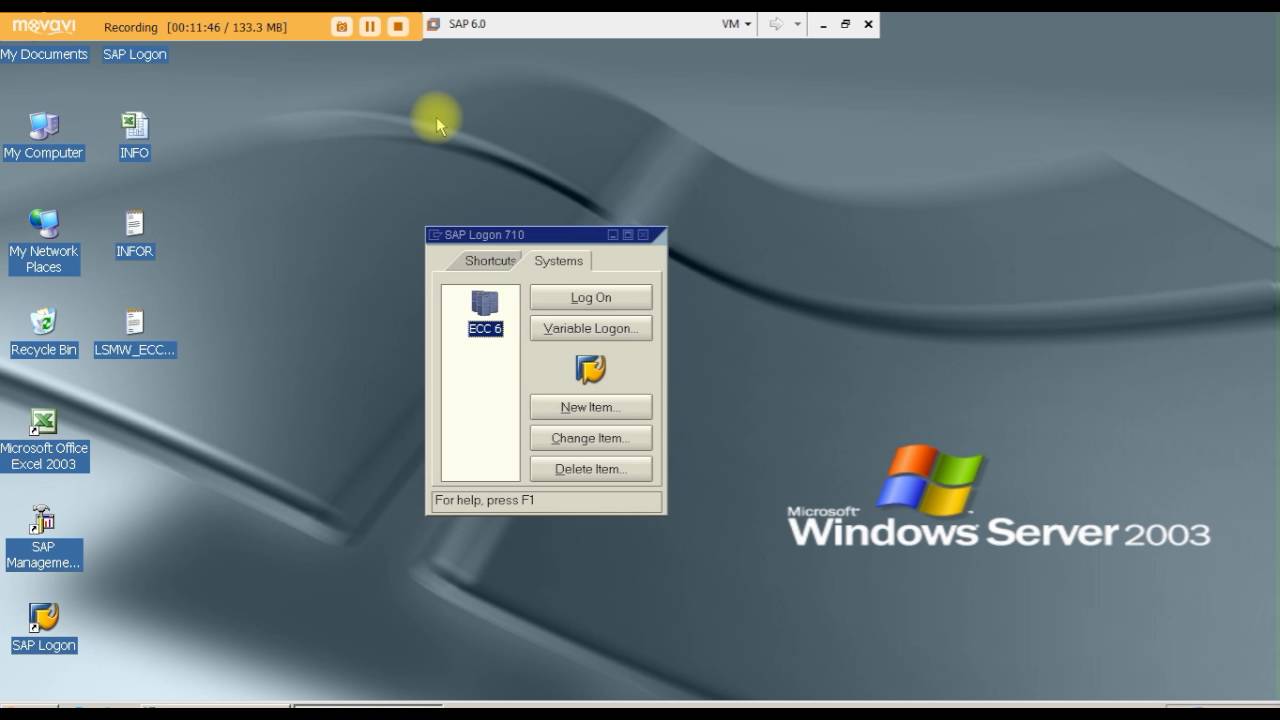Select My Network Places icon
Image resolution: width=1280 pixels, height=720 pixels.
[43, 241]
